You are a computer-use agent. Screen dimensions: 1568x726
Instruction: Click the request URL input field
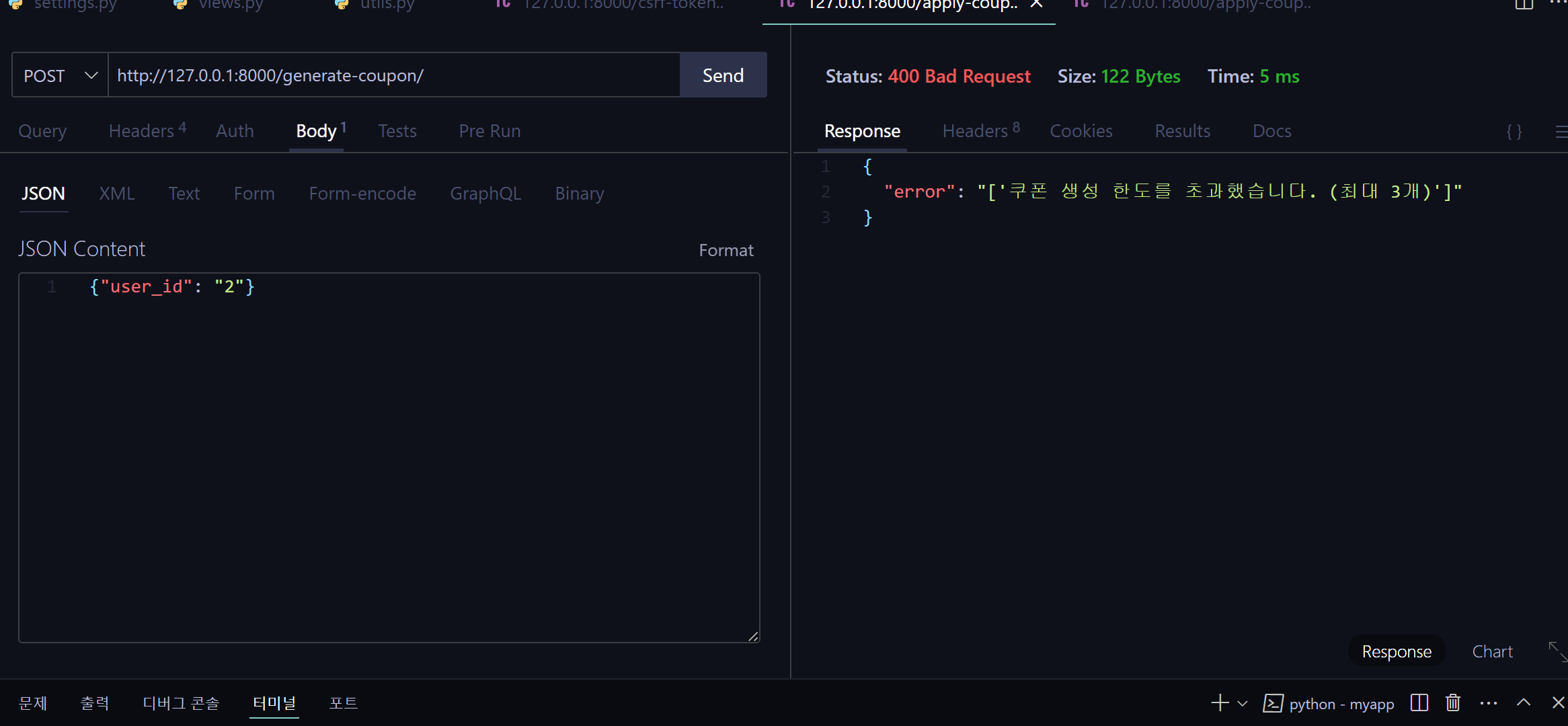click(393, 75)
